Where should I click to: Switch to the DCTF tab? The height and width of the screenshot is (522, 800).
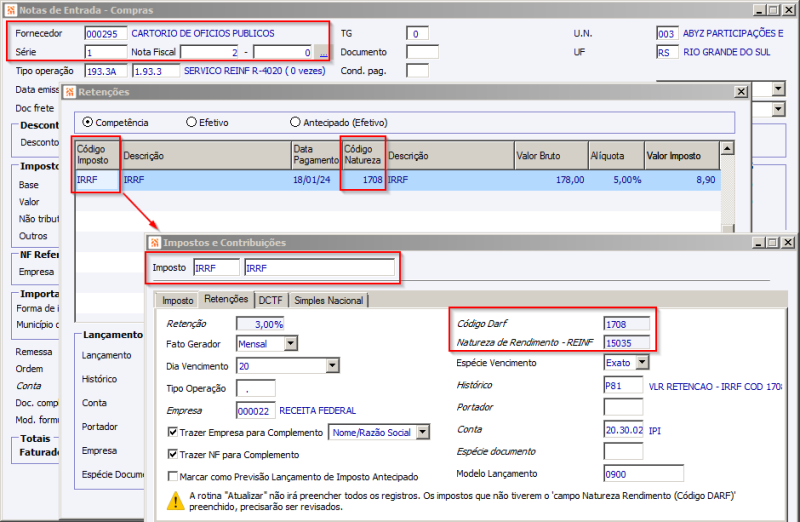(x=270, y=301)
